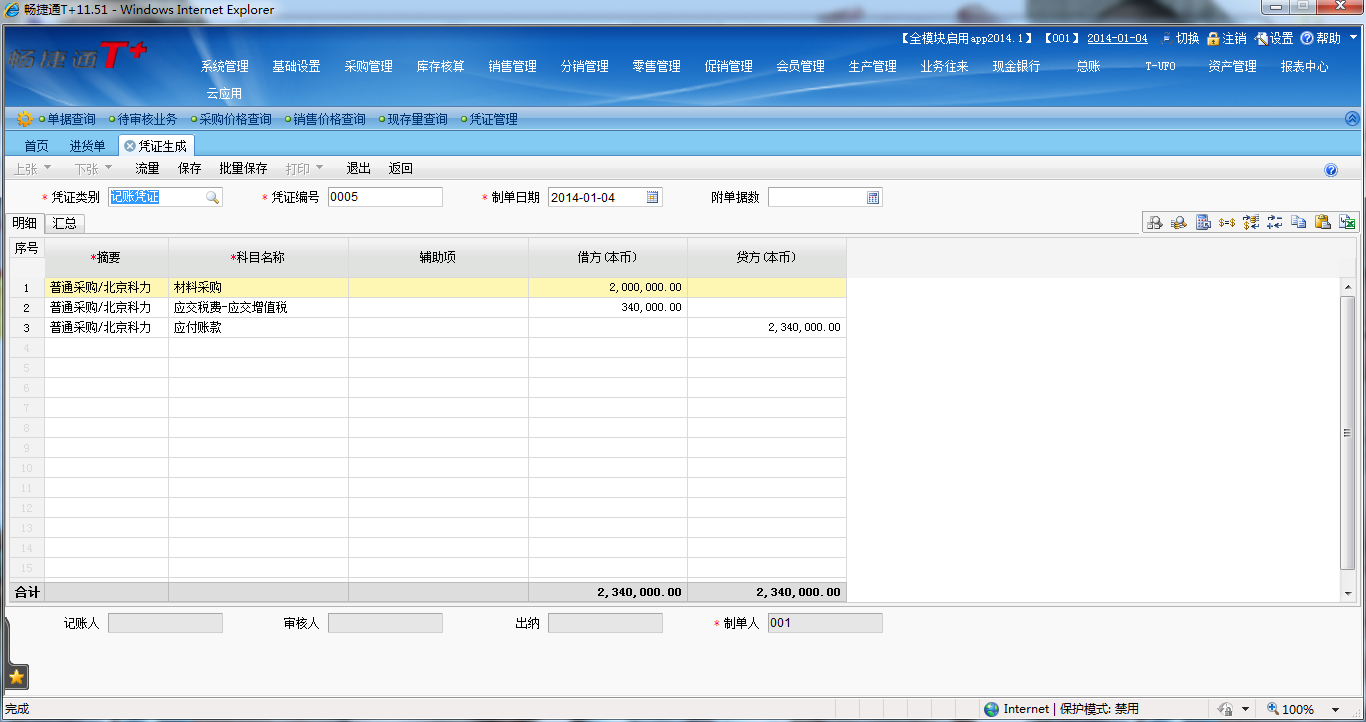
Task: Click the 340,000.00 debit amount cell
Action: 608,307
